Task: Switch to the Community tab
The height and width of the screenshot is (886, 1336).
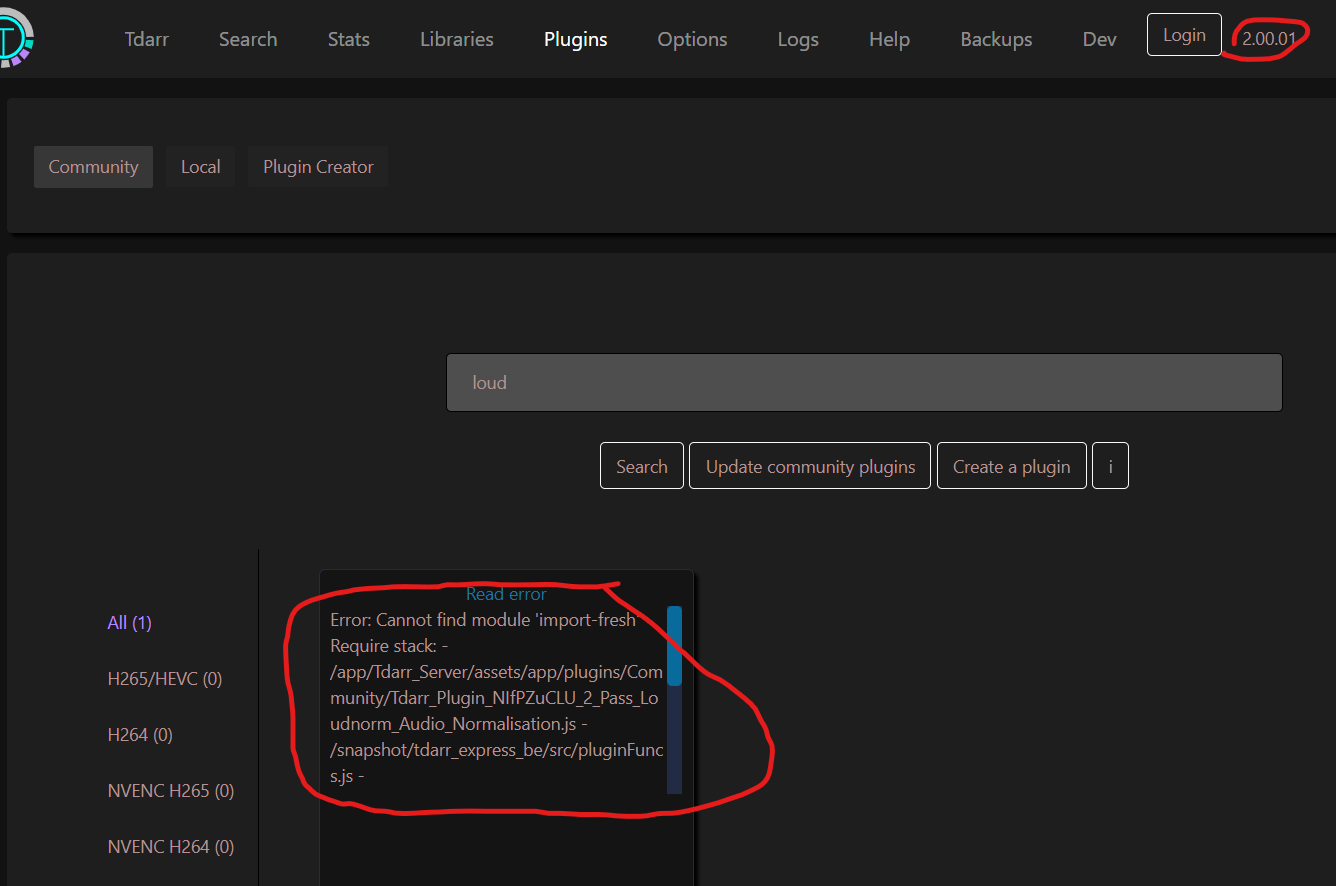Action: 93,166
